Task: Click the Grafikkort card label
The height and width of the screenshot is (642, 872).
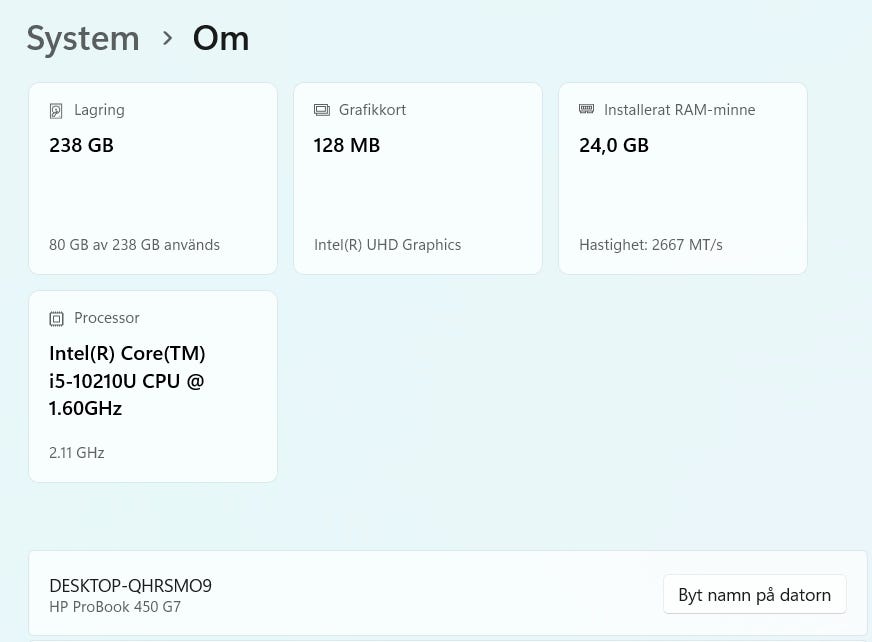Action: [372, 110]
